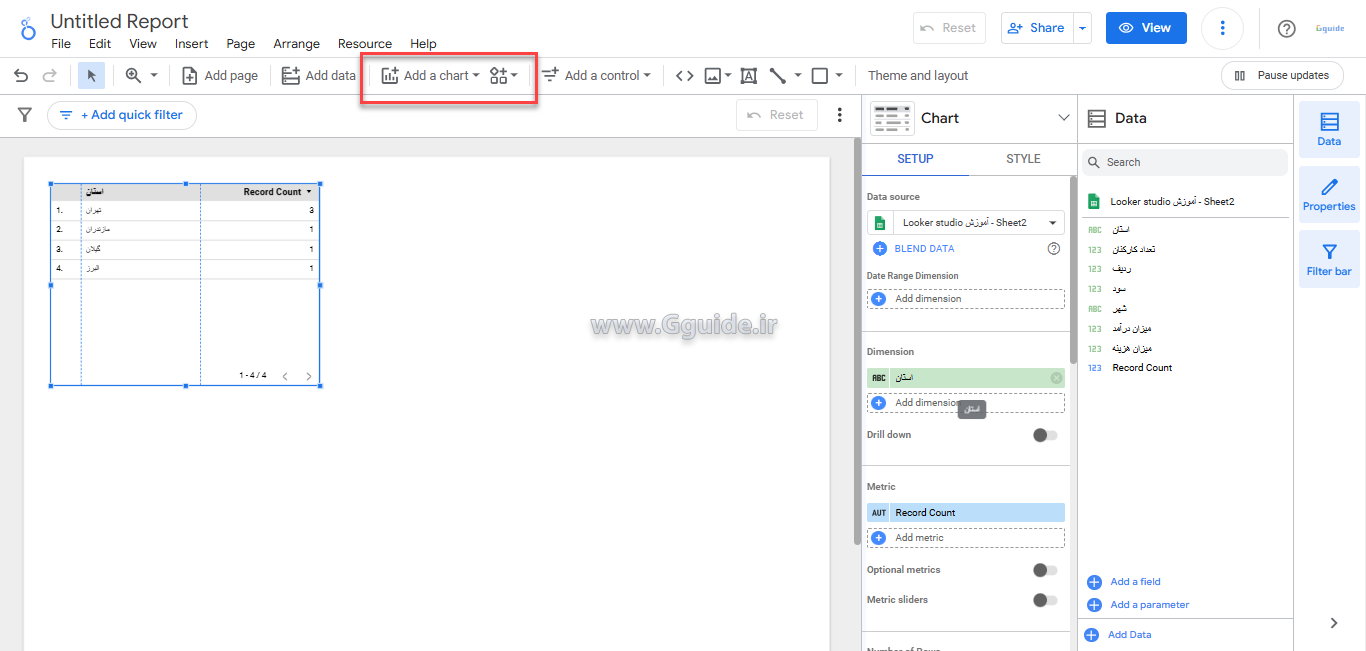Enable Metric sliders
This screenshot has width=1366, height=651.
click(x=1045, y=599)
